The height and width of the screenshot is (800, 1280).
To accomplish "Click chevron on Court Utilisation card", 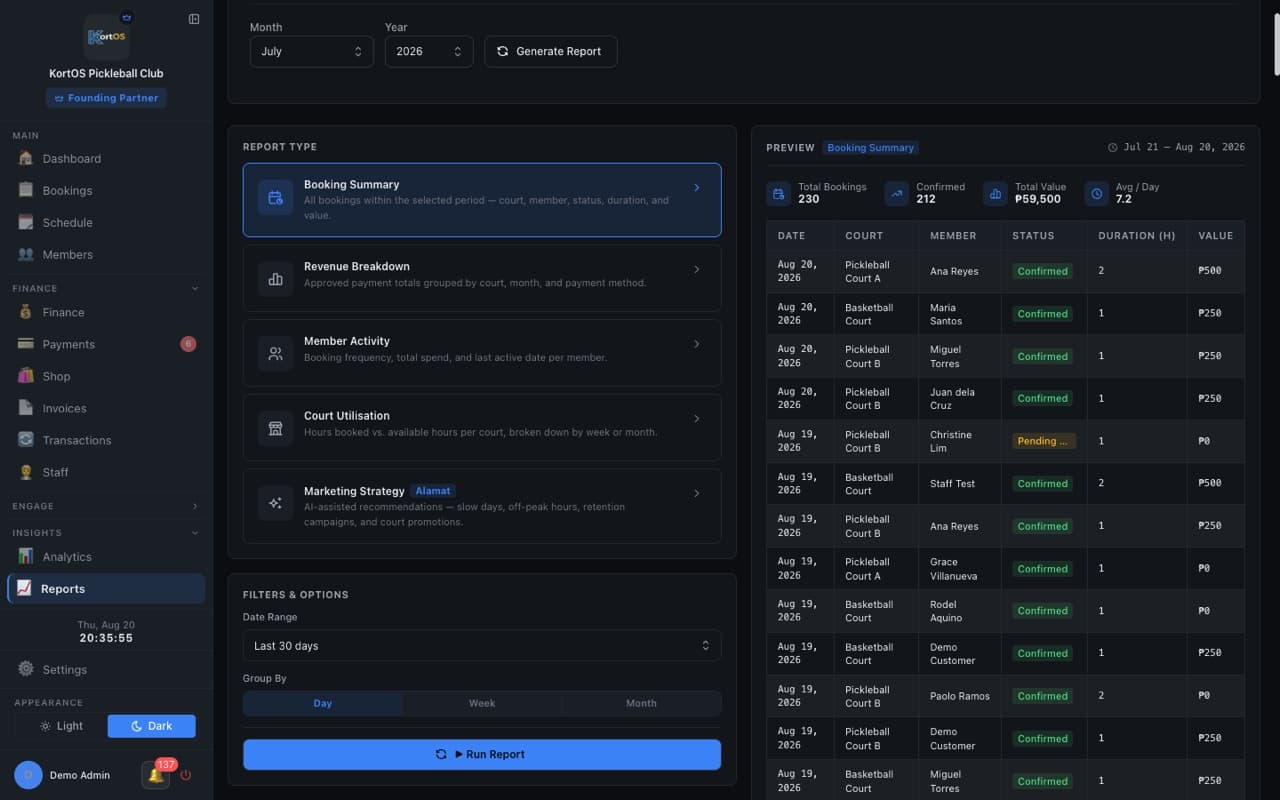I will point(697,418).
